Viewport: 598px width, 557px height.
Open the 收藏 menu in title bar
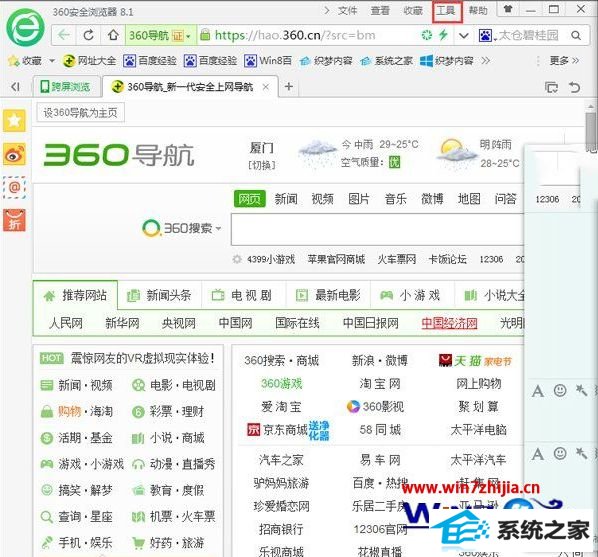click(413, 10)
